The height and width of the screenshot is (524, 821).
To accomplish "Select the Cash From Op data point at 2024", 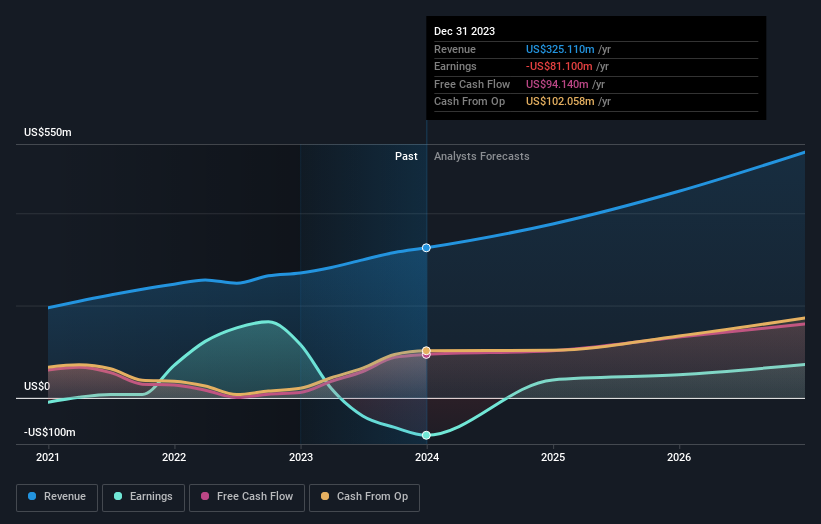I will pyautogui.click(x=426, y=351).
